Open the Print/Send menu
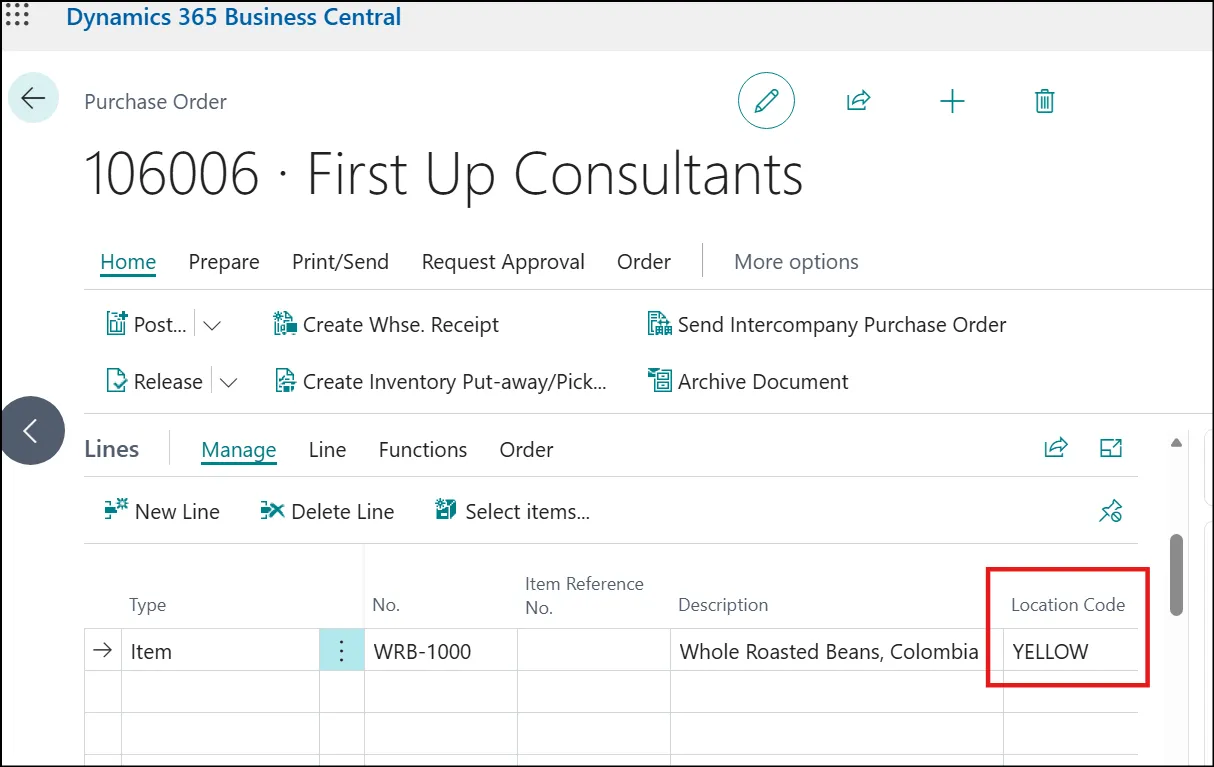Image resolution: width=1214 pixels, height=767 pixels. click(x=340, y=262)
